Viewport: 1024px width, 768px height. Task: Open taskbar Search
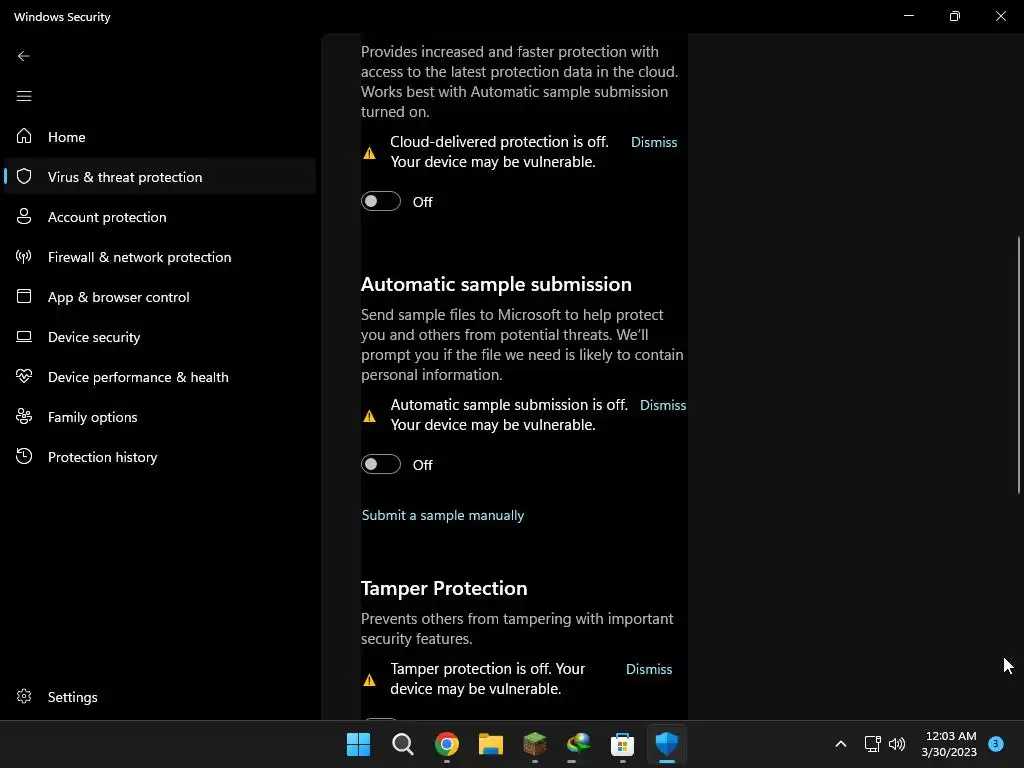coord(402,744)
